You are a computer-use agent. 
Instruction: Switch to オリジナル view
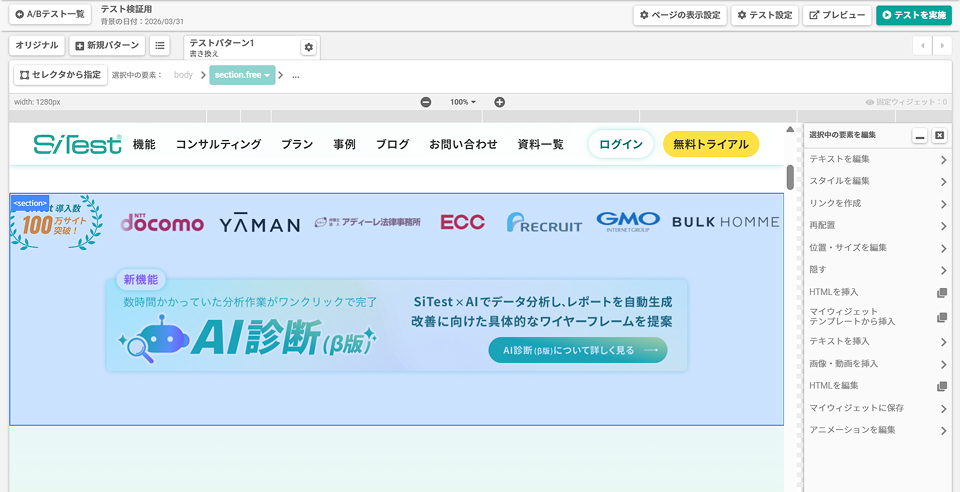pos(37,45)
